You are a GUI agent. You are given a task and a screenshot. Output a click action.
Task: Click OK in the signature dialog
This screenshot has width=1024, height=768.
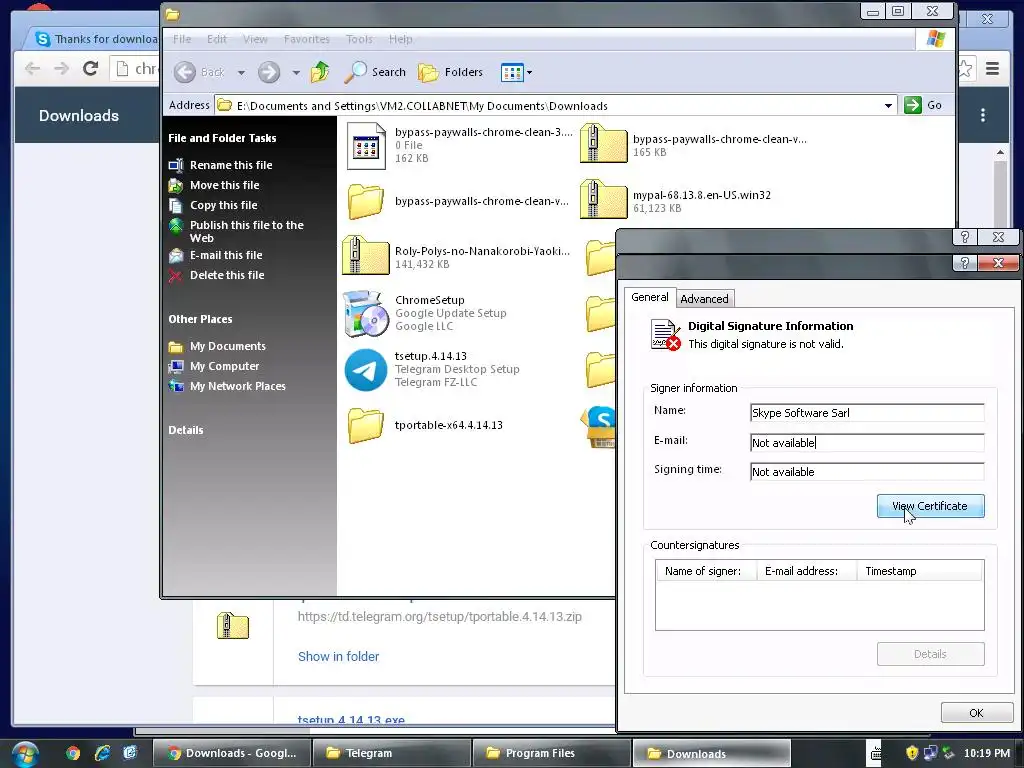coord(976,712)
